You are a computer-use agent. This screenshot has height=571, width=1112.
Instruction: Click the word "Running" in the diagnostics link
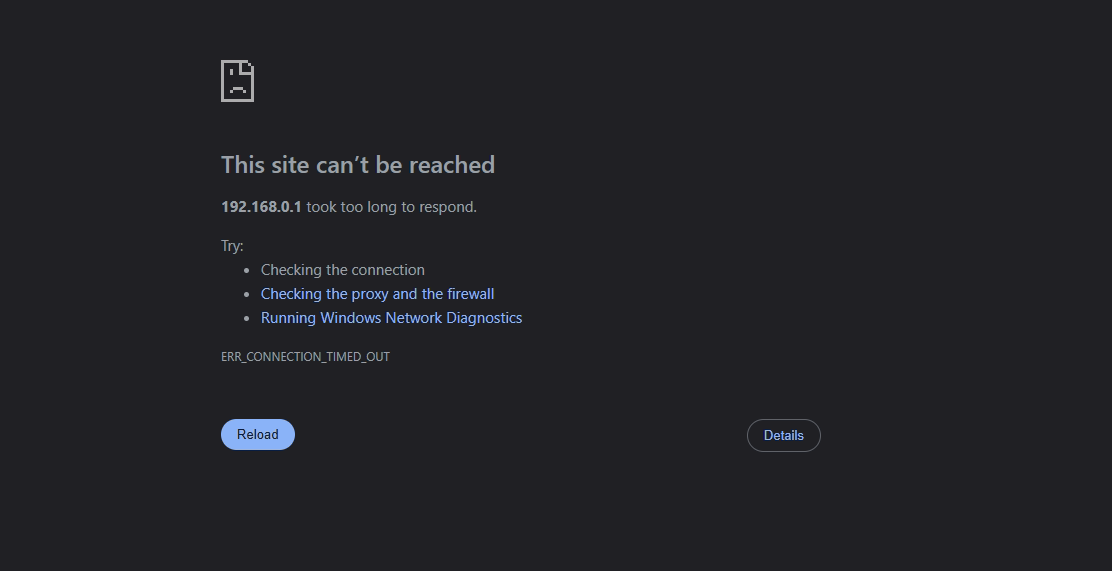point(288,318)
